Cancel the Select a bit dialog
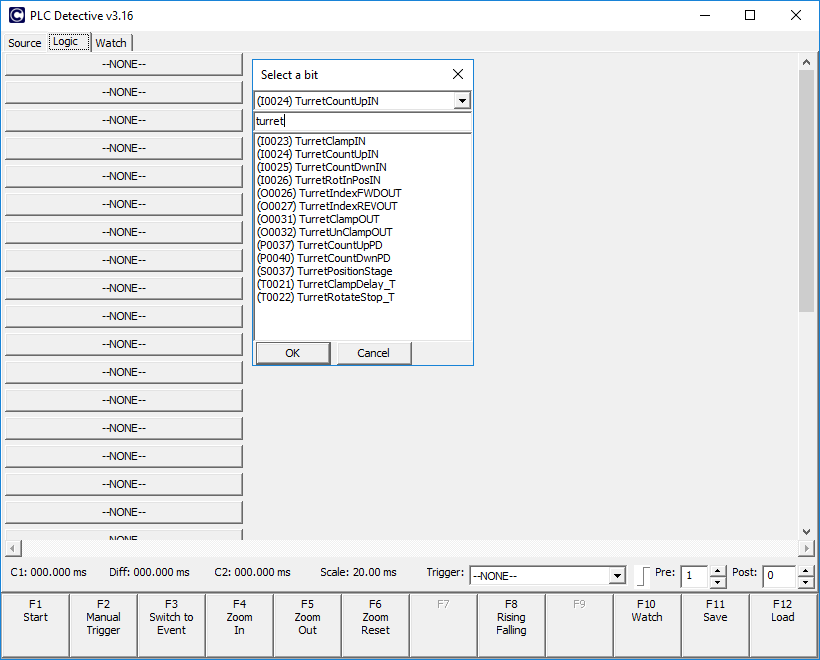 click(x=373, y=353)
